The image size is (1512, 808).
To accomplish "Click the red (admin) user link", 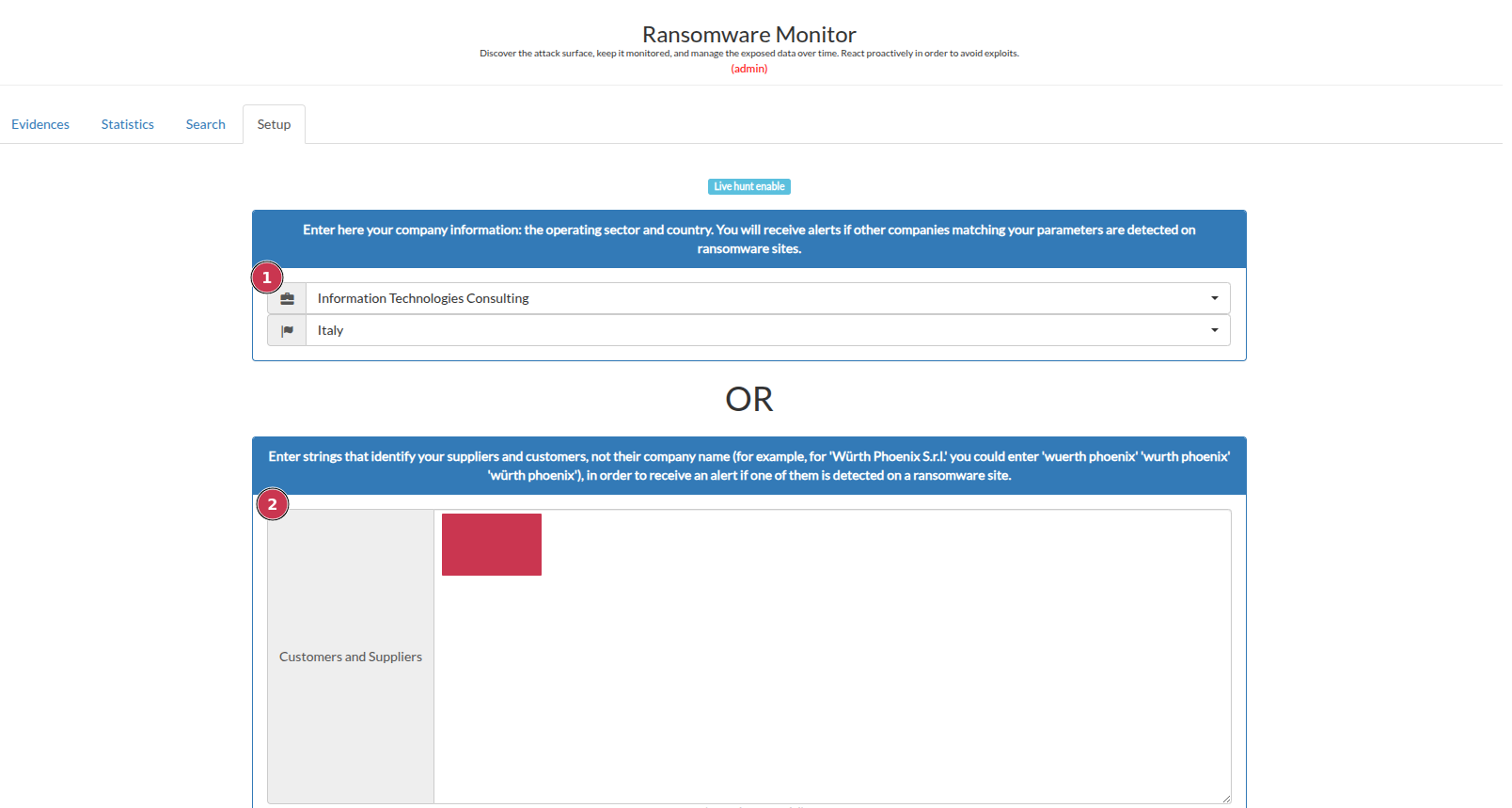I will (x=748, y=69).
